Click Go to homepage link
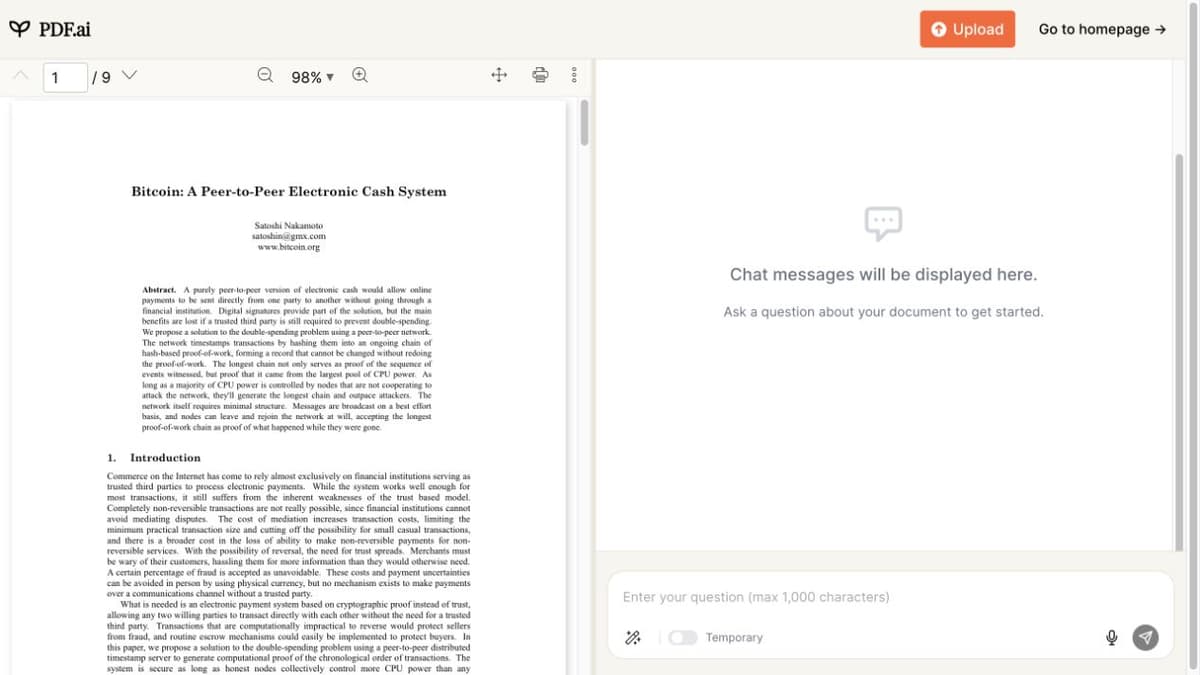 [1102, 29]
